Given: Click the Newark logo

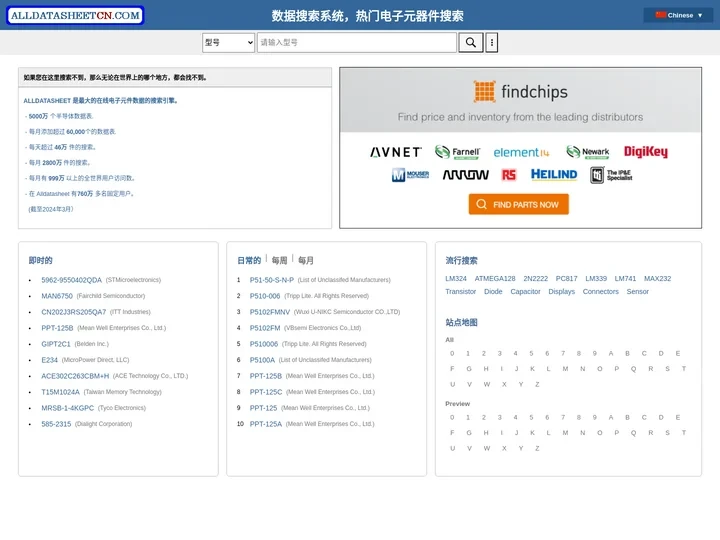Looking at the screenshot, I should [x=587, y=152].
